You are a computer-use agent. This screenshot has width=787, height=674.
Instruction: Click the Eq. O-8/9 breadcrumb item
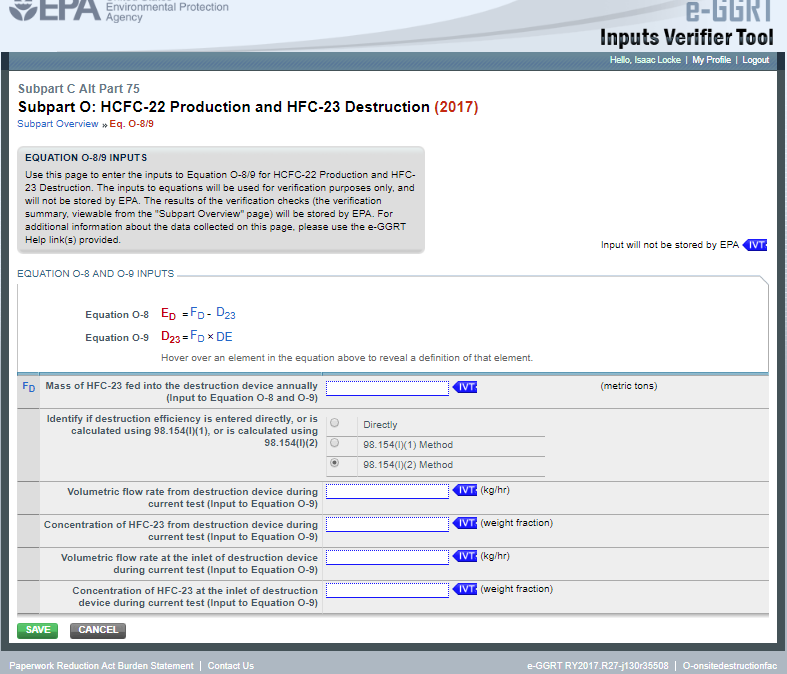(132, 124)
